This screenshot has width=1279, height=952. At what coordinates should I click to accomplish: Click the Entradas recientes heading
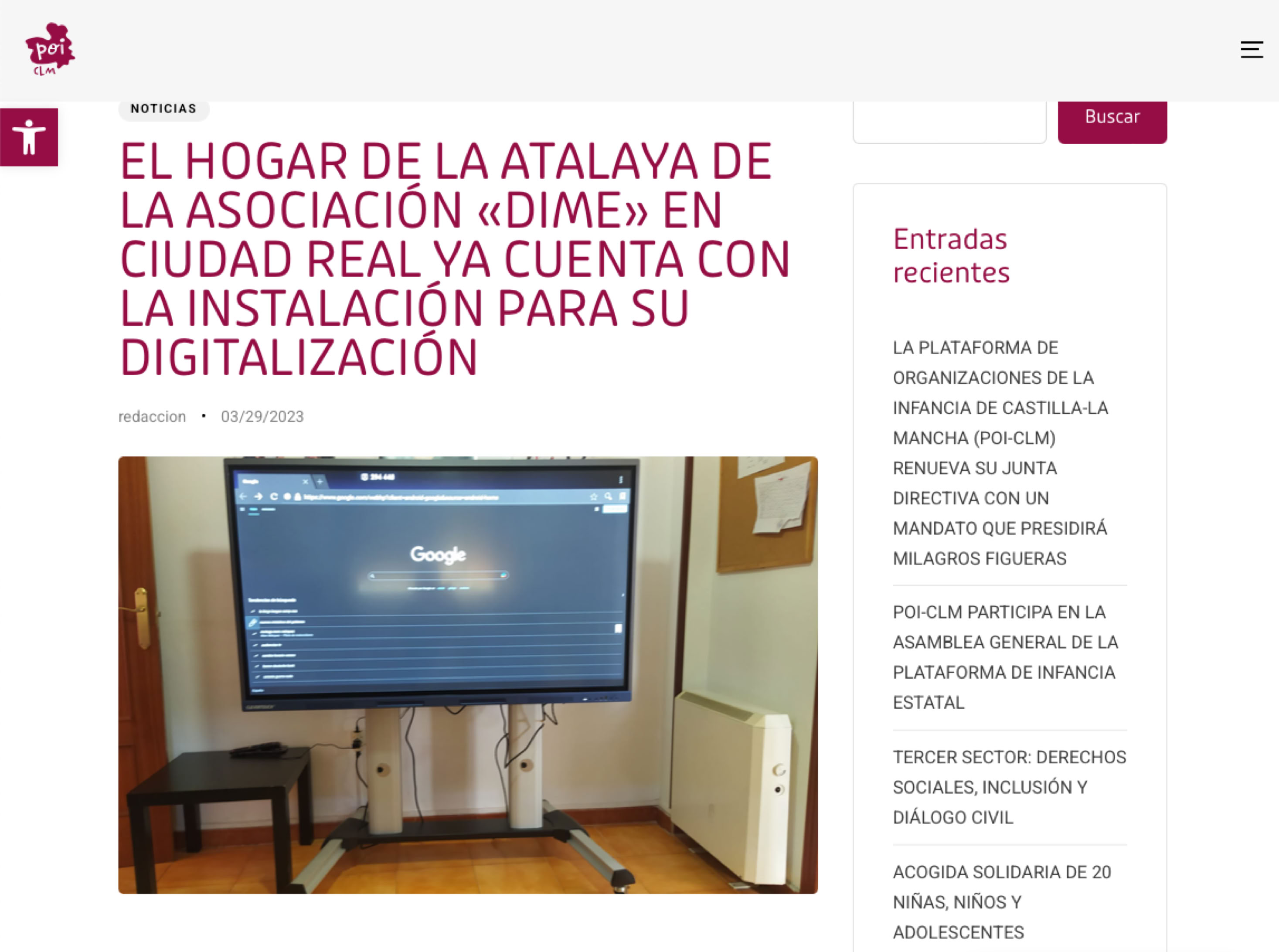pos(951,256)
